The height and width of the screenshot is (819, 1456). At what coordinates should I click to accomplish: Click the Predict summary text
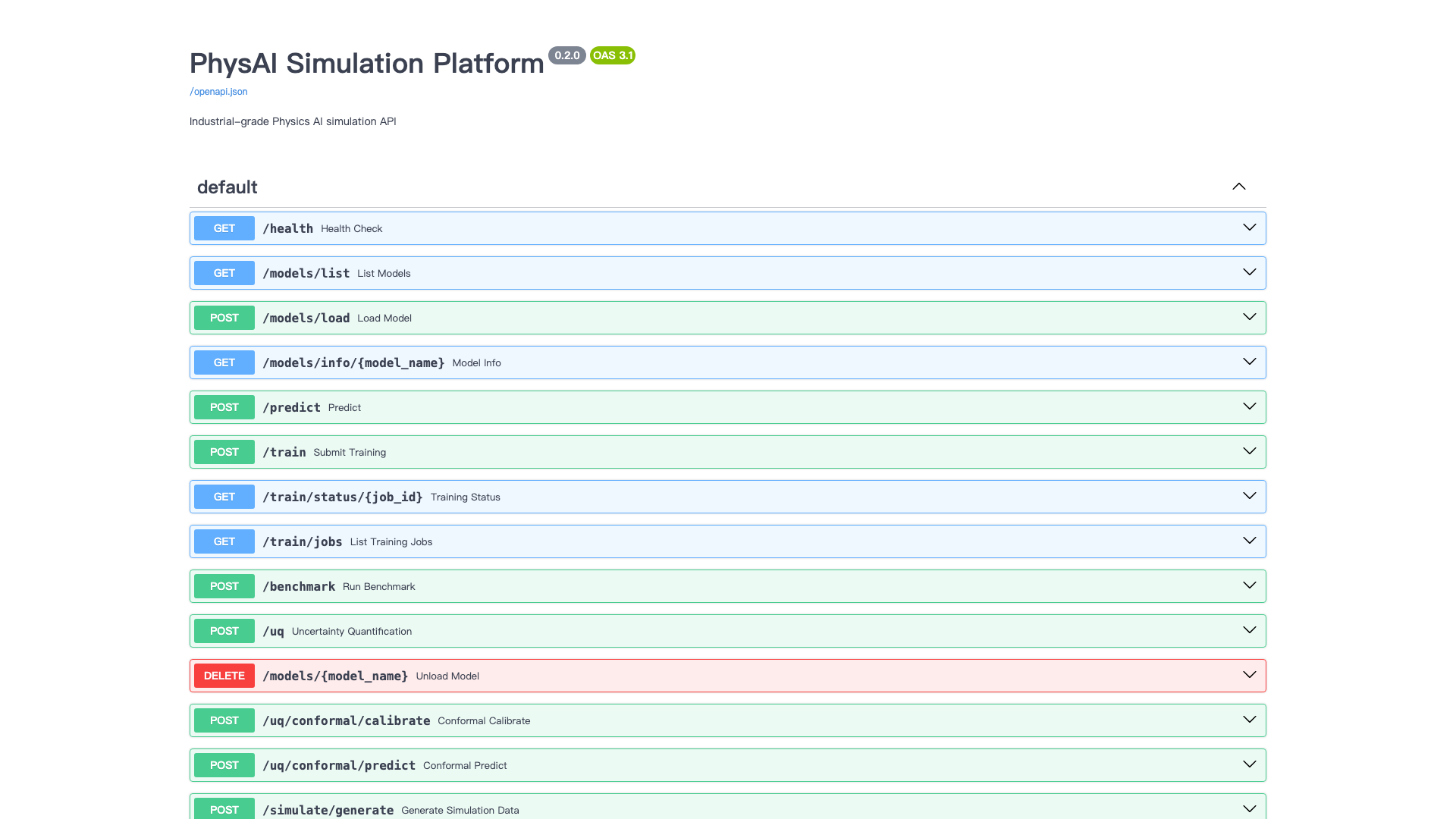pos(344,407)
